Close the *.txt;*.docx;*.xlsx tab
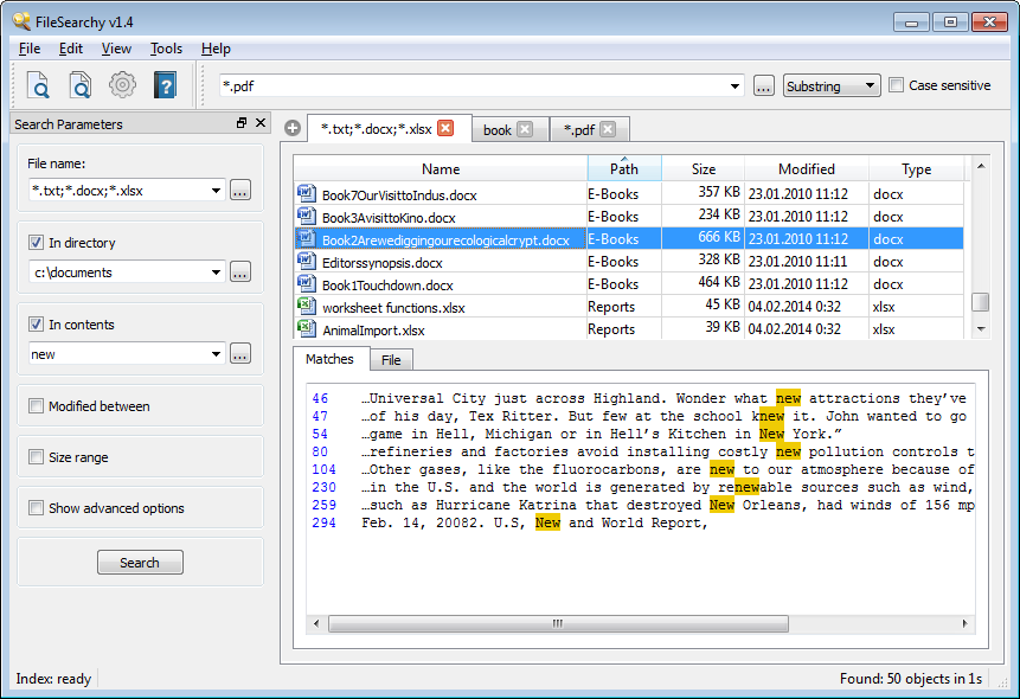 pos(446,128)
